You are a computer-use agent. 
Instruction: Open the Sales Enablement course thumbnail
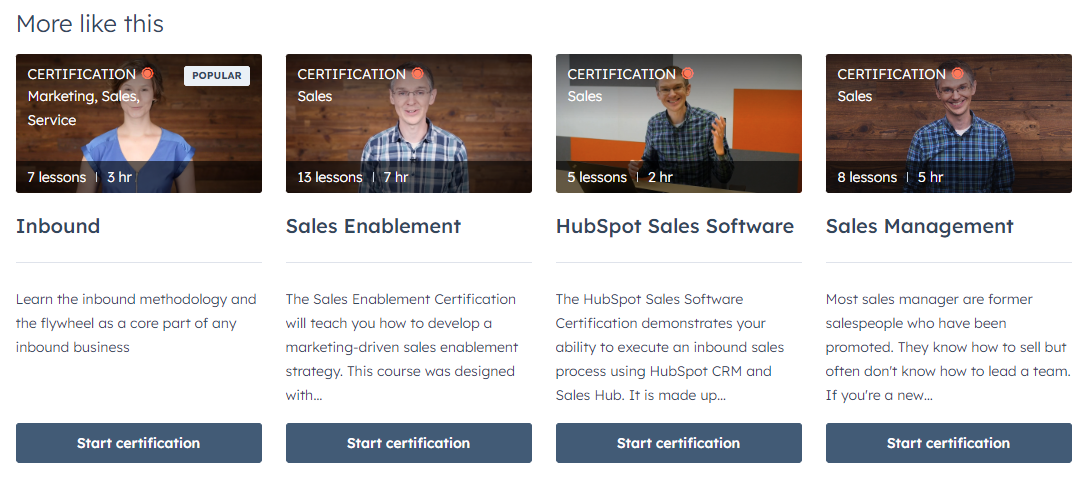click(408, 123)
